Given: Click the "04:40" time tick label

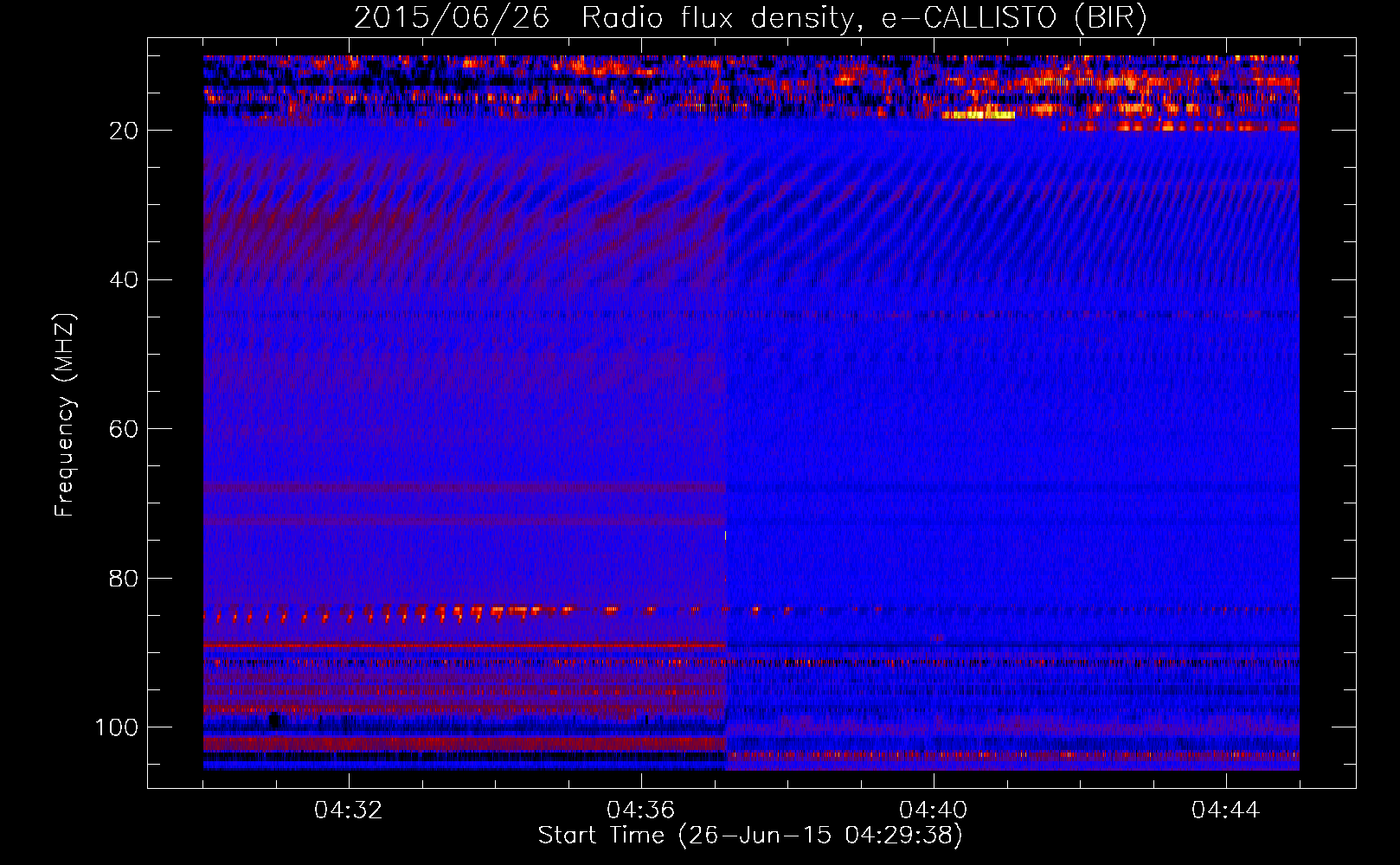Looking at the screenshot, I should (934, 810).
